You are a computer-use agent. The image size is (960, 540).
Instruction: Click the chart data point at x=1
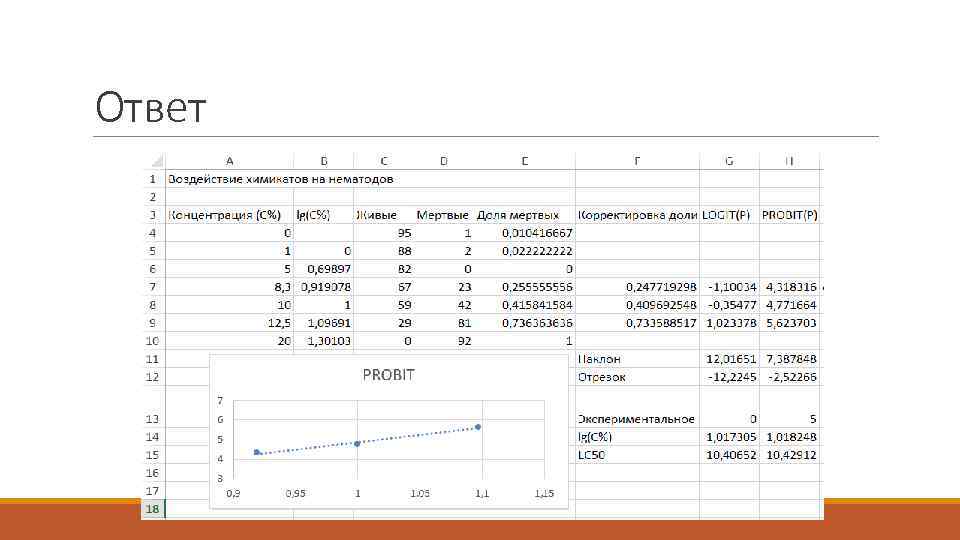(358, 443)
